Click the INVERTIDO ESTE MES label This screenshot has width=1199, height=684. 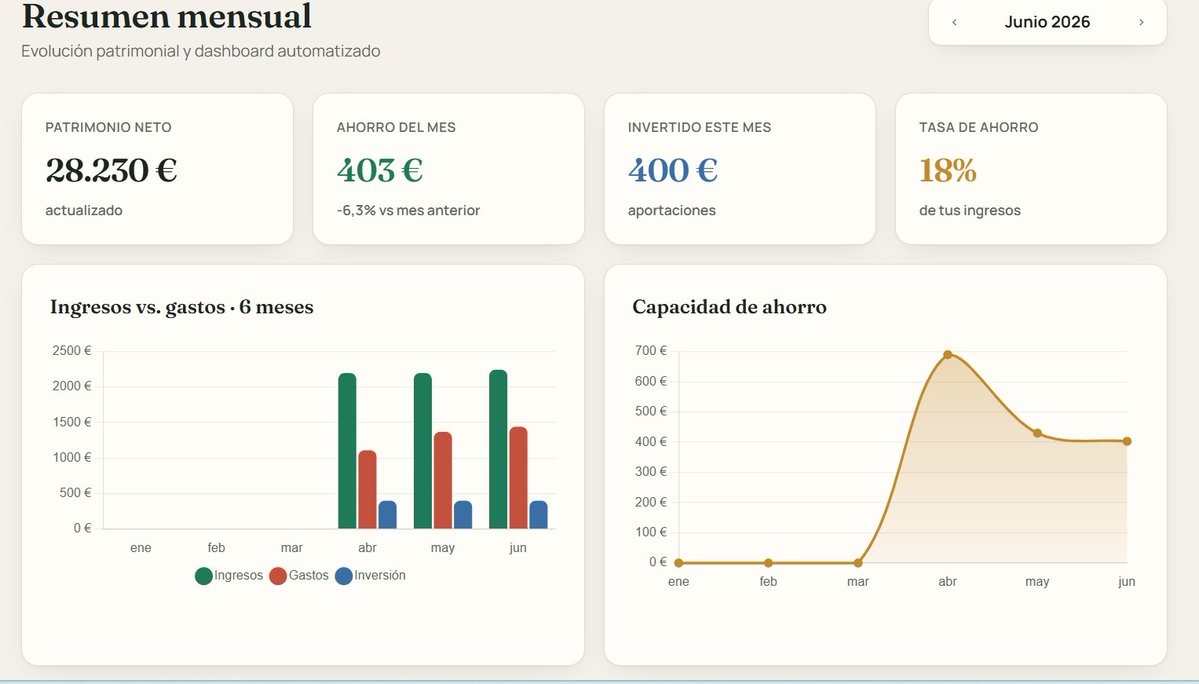point(700,128)
